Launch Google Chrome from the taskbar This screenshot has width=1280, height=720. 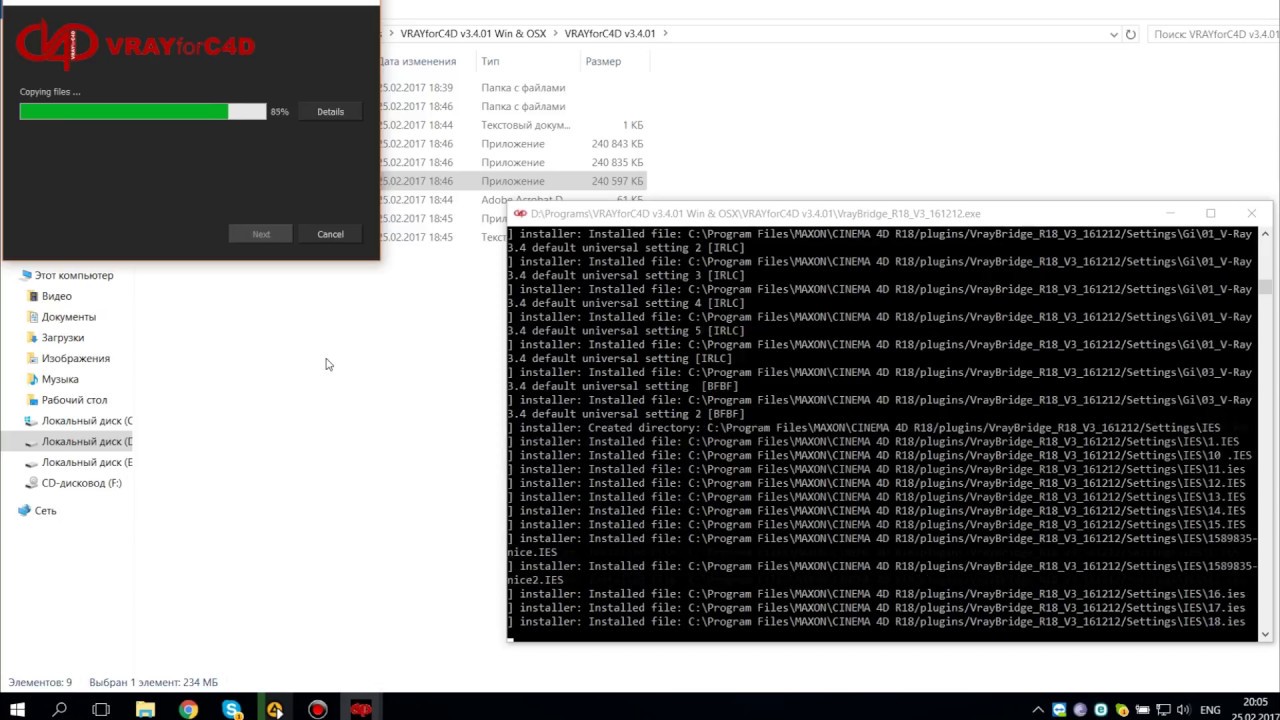(x=188, y=710)
